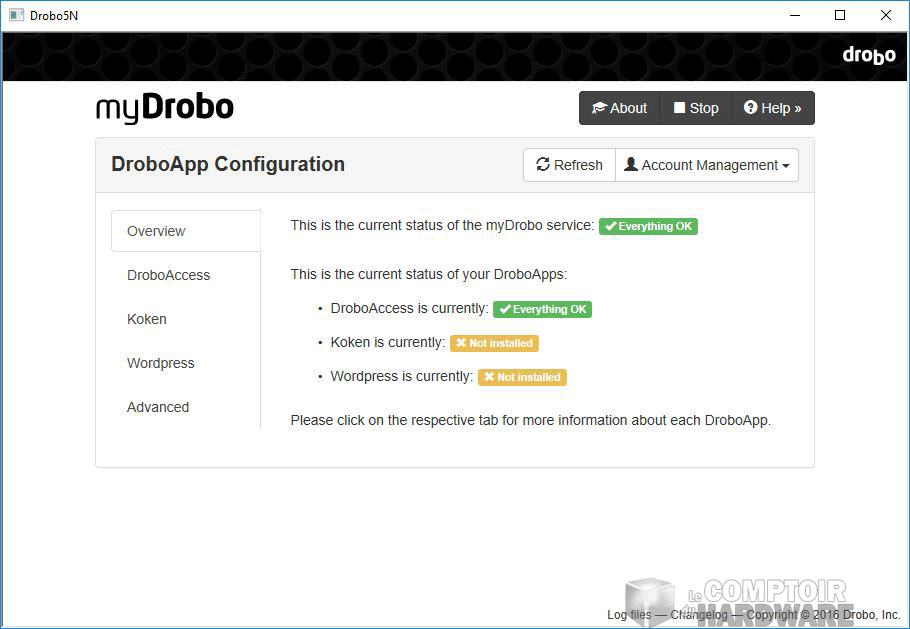Click the DroboAccess Everything OK badge
910x629 pixels.
click(542, 309)
